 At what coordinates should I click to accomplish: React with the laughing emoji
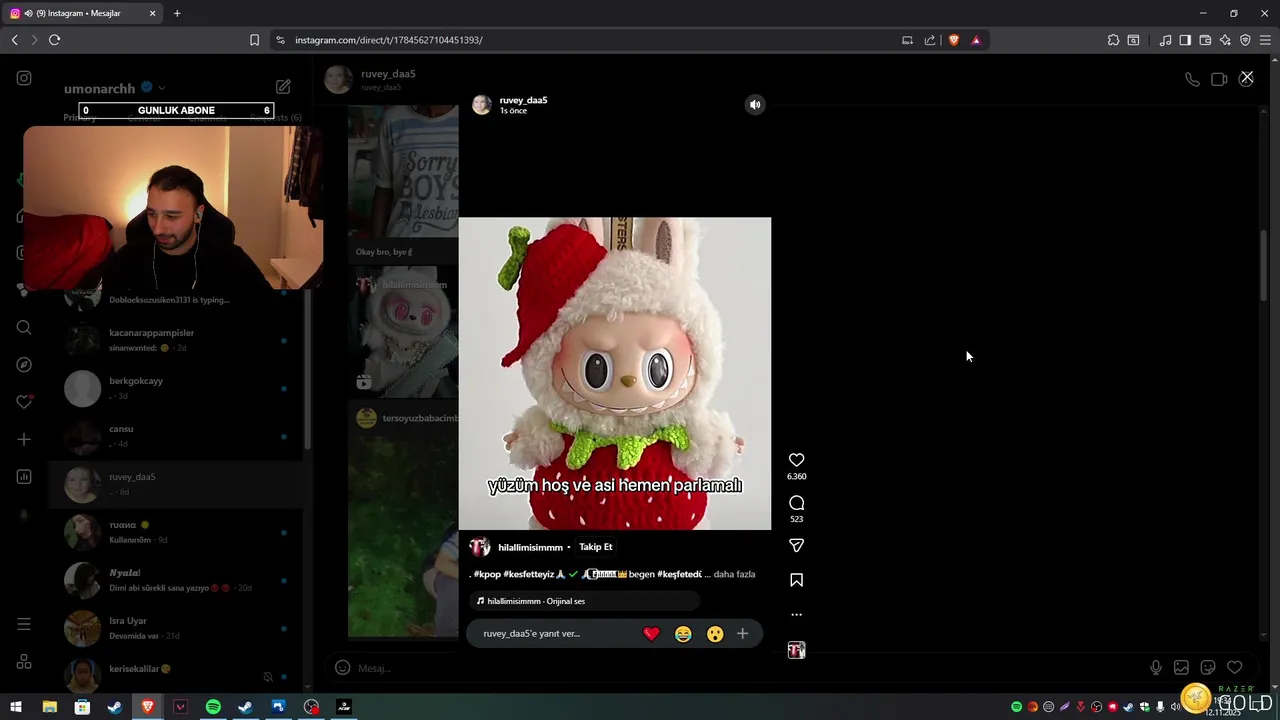683,633
